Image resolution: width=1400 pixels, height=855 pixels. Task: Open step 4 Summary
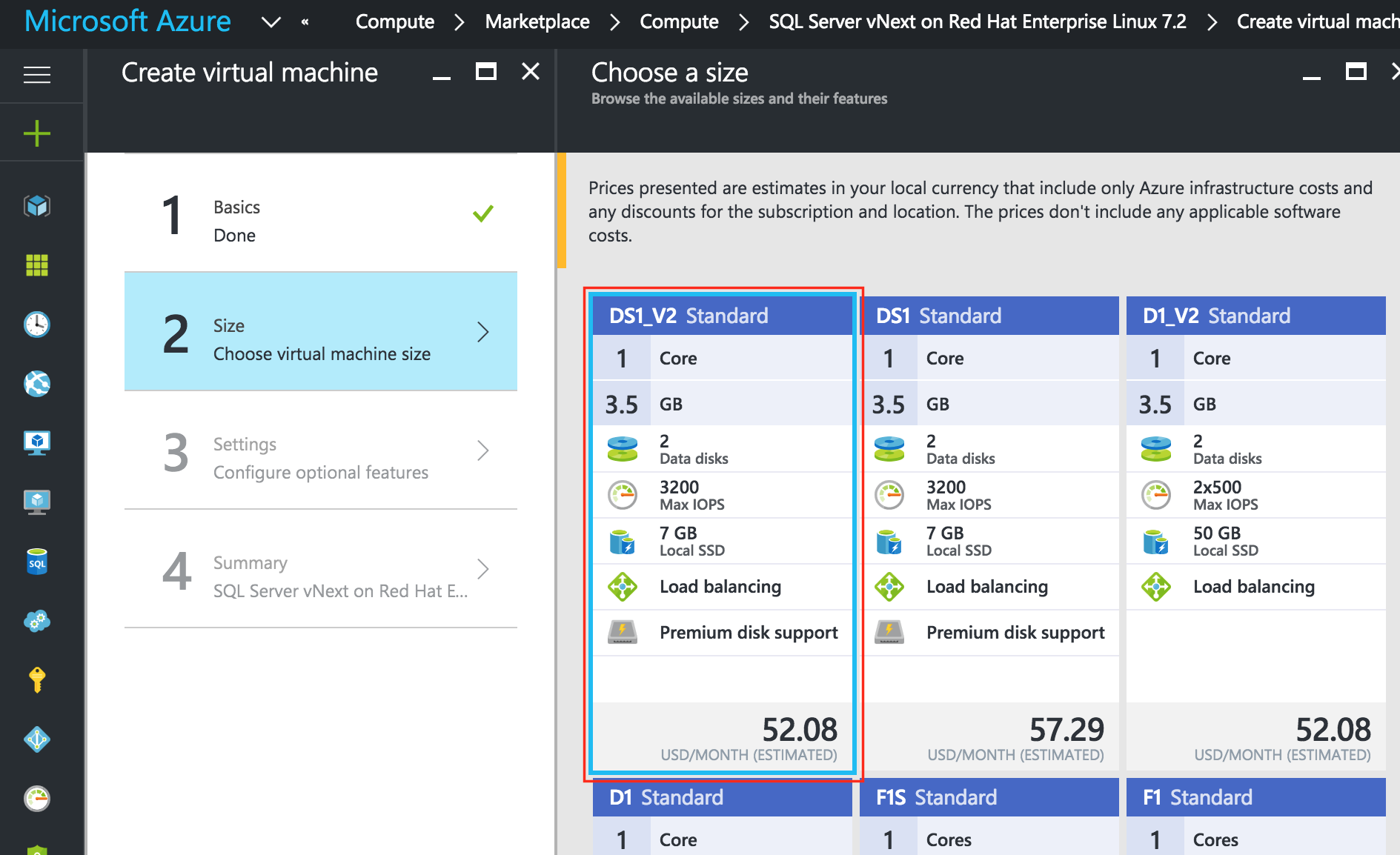tap(321, 568)
